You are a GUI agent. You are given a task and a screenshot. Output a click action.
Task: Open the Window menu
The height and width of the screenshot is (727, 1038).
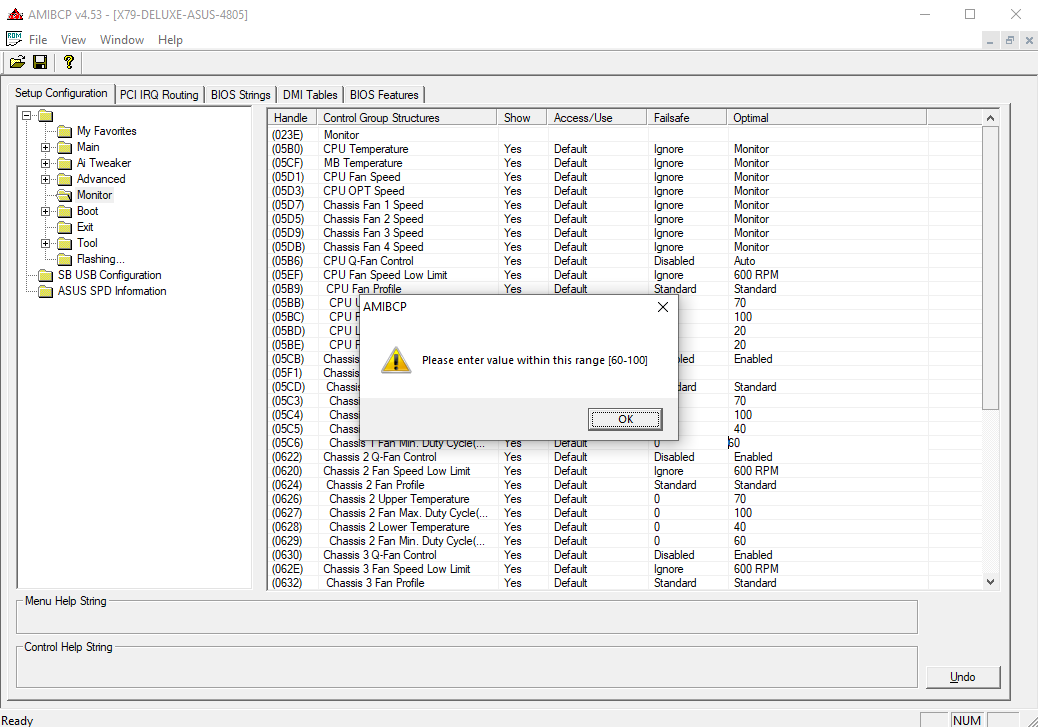122,40
